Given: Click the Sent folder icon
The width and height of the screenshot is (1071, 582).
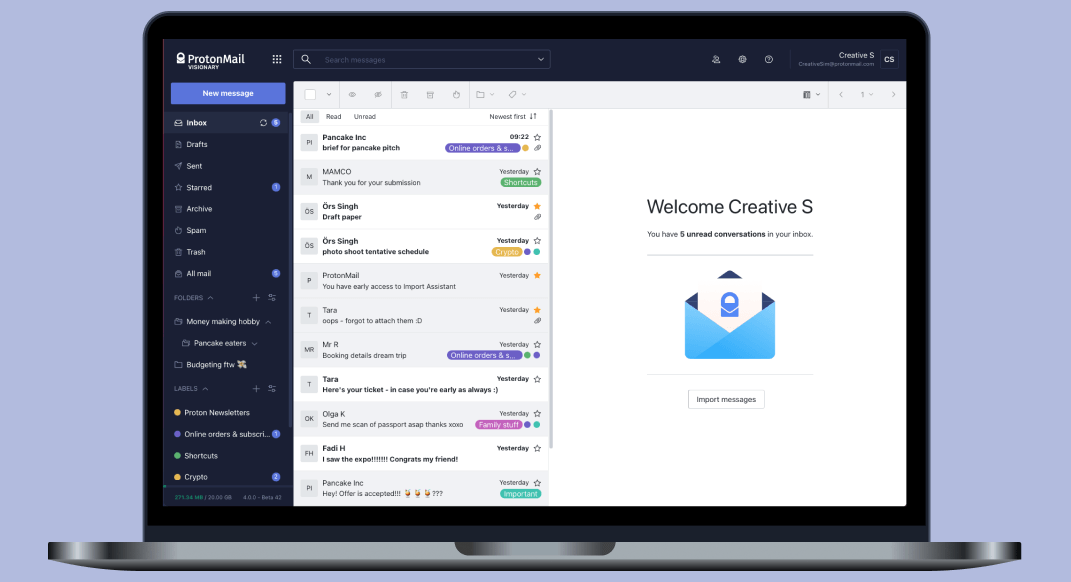Looking at the screenshot, I should (178, 166).
